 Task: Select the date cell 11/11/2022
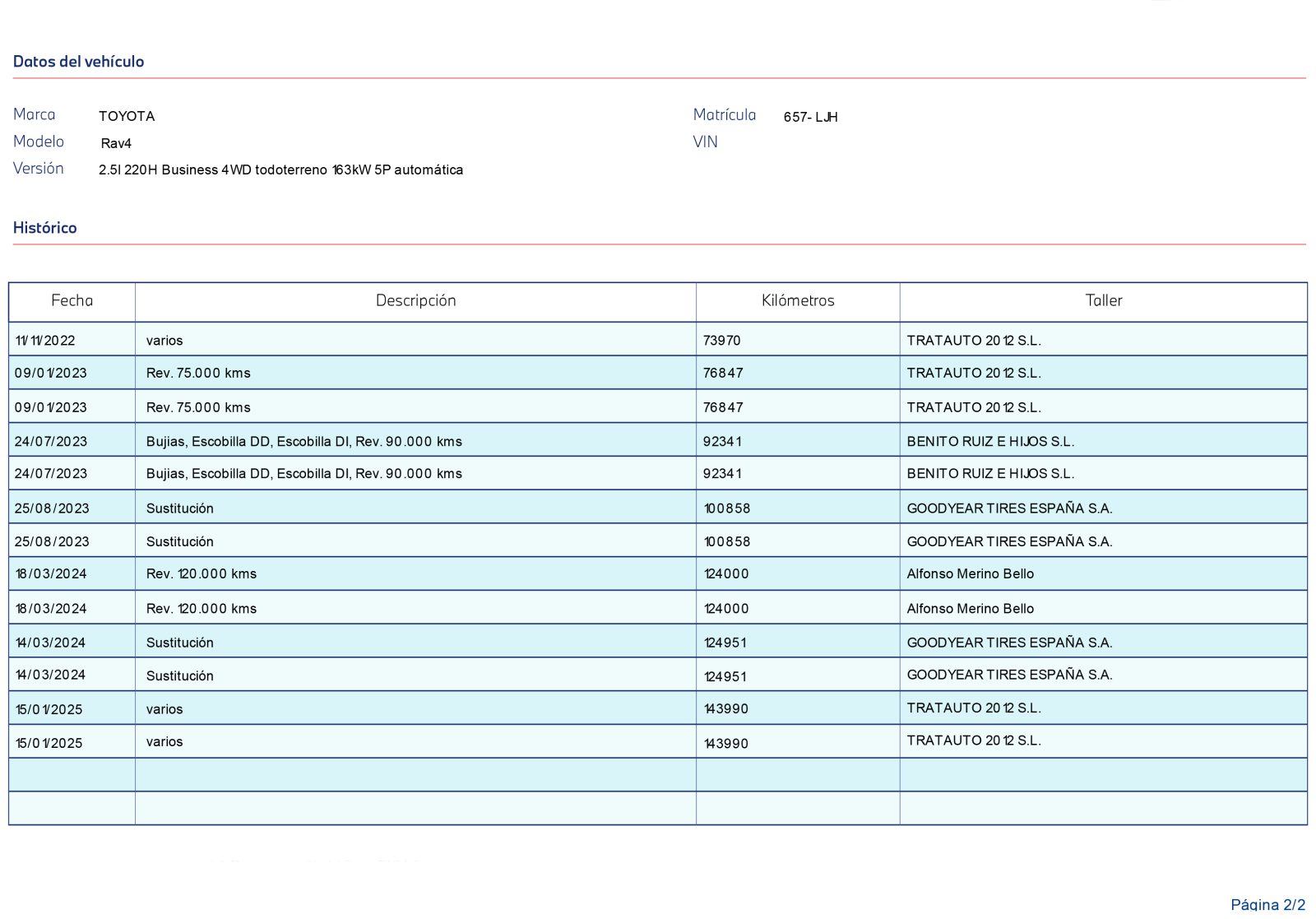coord(45,341)
